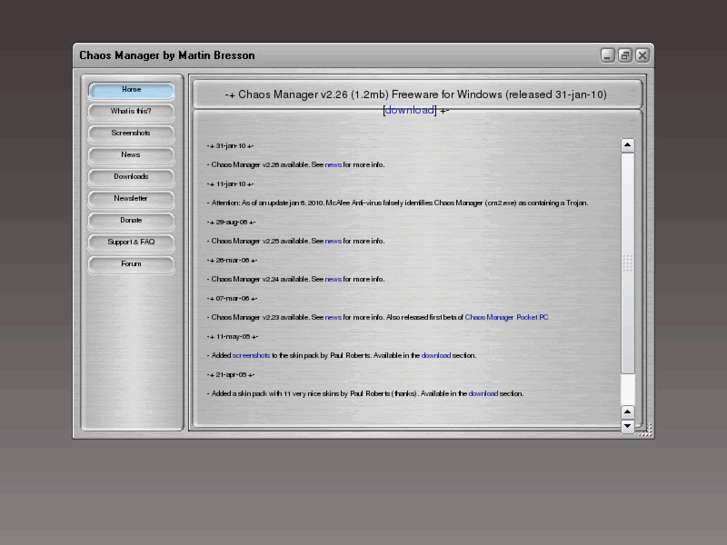Click download link in 21-apr-05 entry
This screenshot has height=545, width=727.
click(x=483, y=393)
